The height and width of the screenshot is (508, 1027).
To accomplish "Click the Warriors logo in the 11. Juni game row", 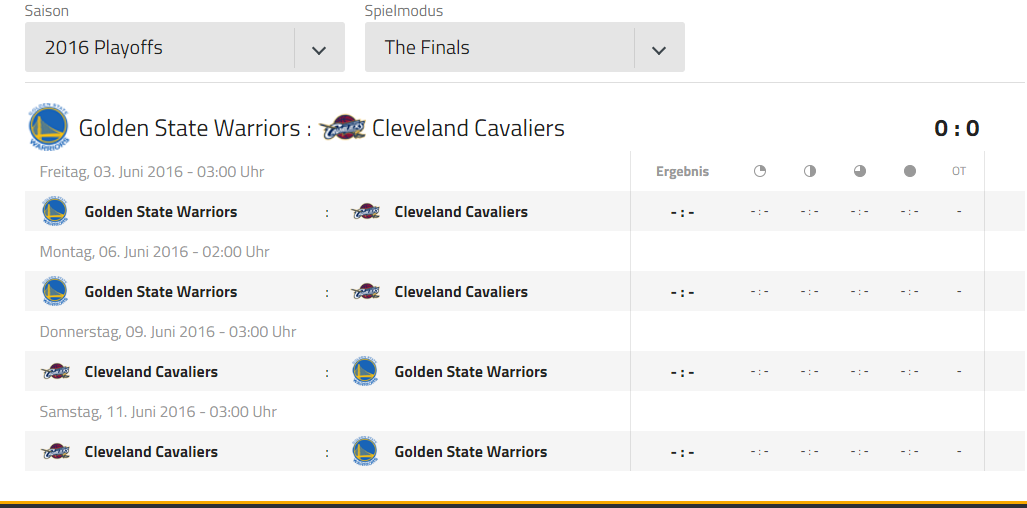I will [364, 451].
